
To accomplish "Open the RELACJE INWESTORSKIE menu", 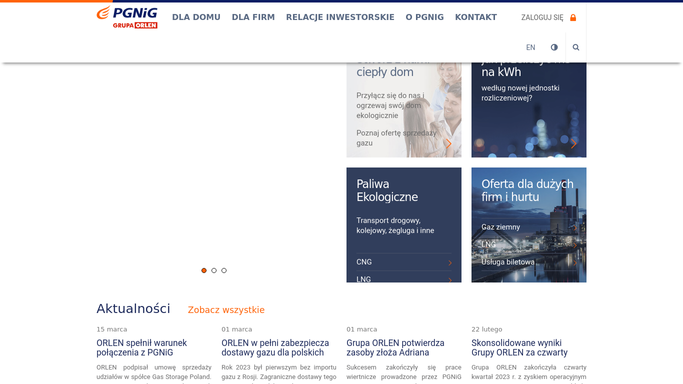I will 340,17.
